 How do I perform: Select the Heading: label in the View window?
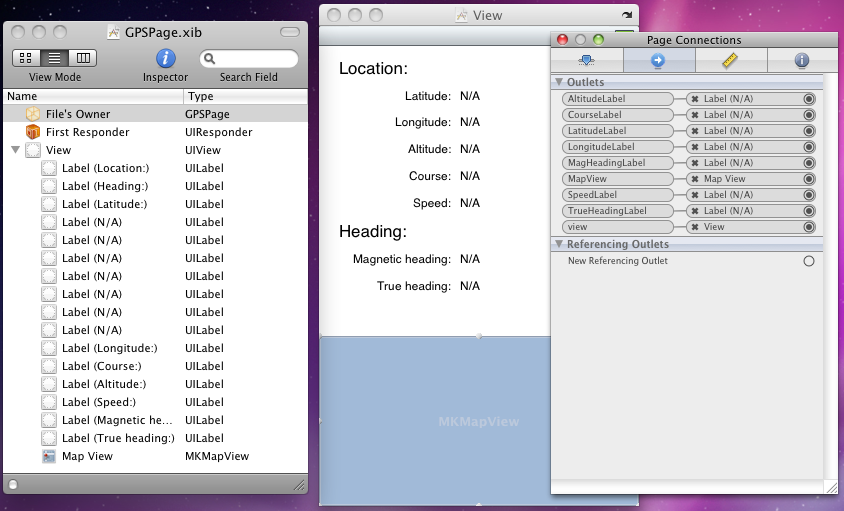pos(373,232)
